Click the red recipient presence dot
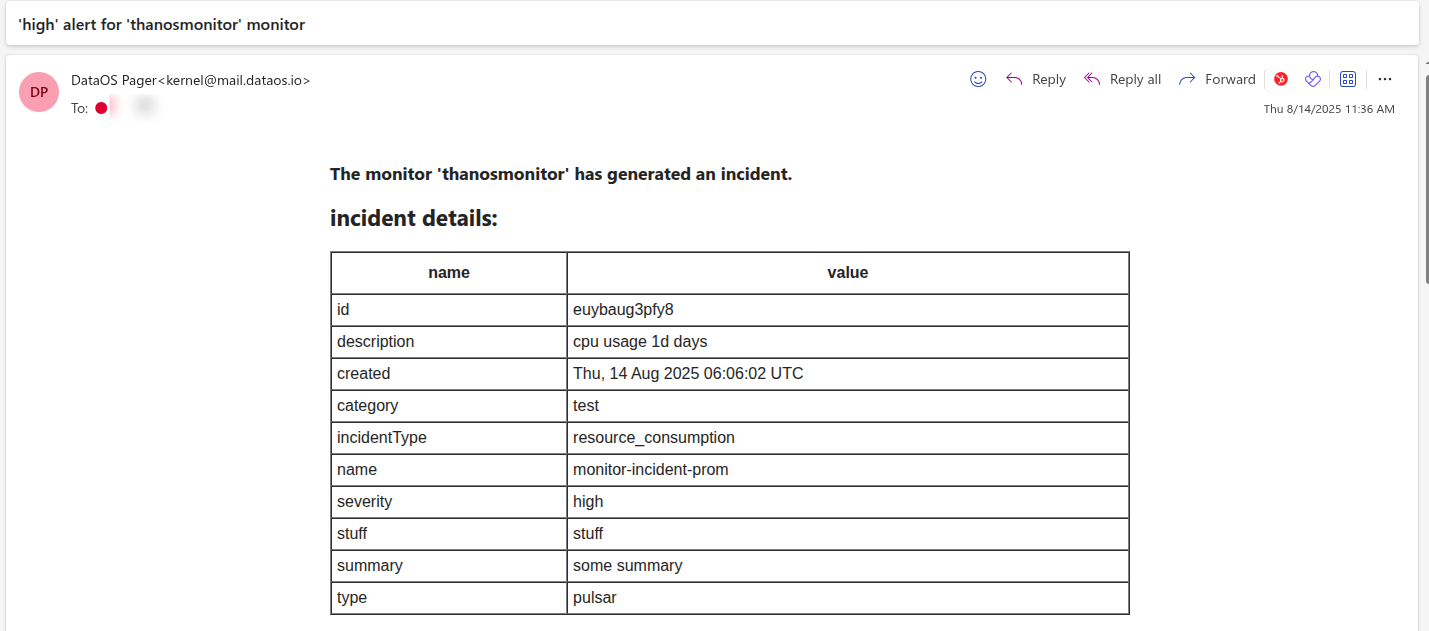This screenshot has width=1429, height=631. (101, 108)
